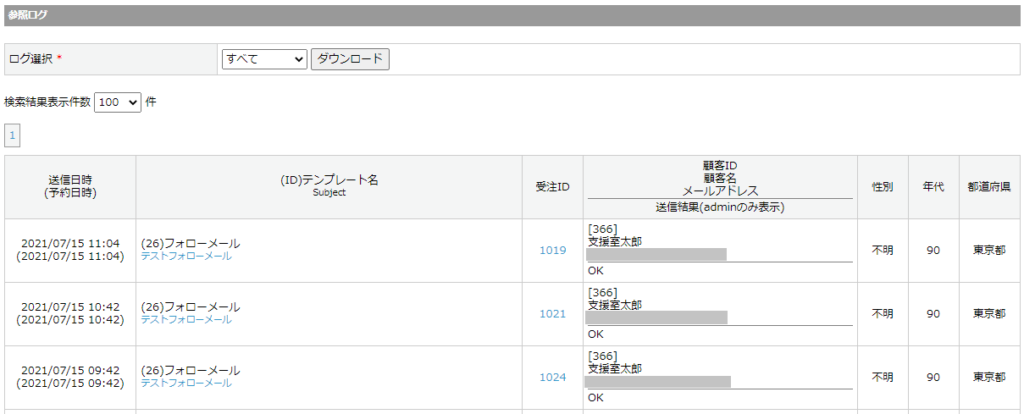Click the 年代 column header

tap(933, 187)
